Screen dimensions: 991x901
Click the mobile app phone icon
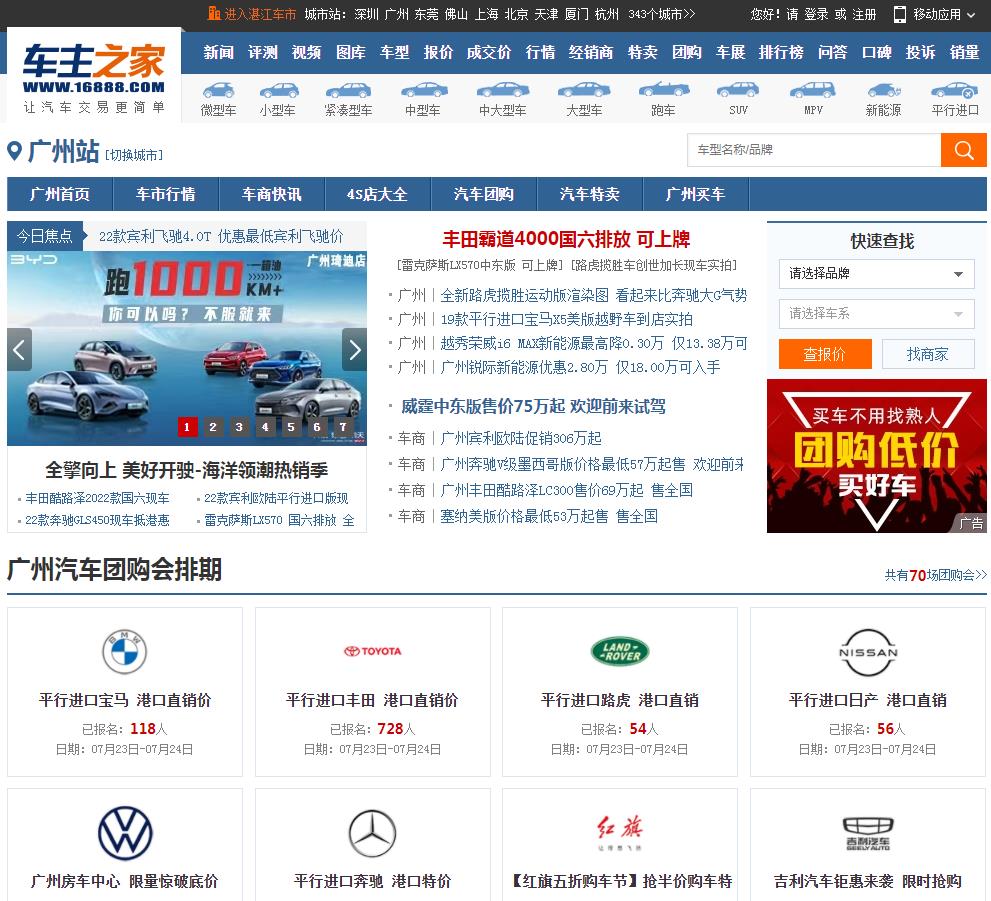pos(899,14)
